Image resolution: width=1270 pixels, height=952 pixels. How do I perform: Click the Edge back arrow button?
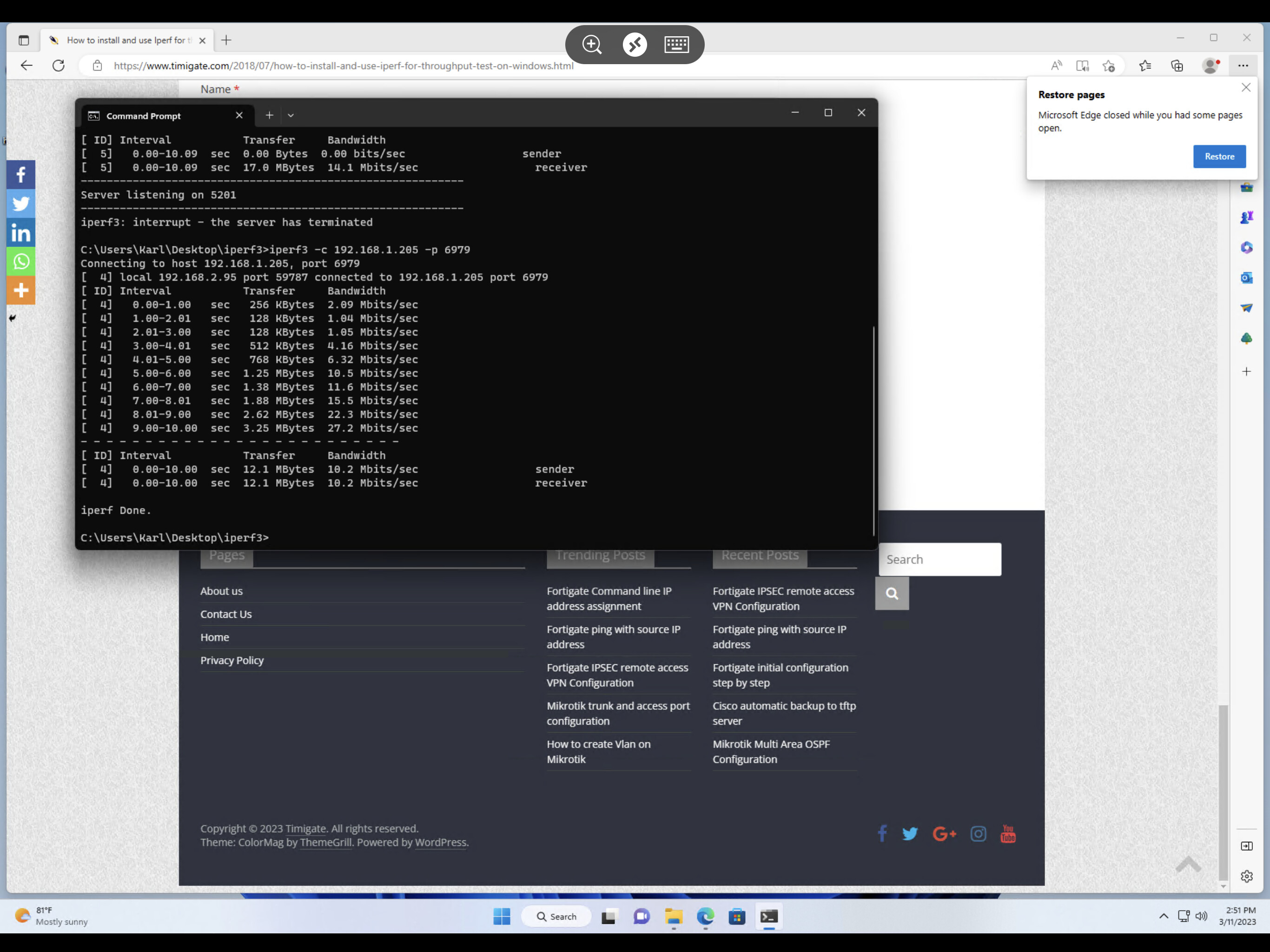click(26, 66)
